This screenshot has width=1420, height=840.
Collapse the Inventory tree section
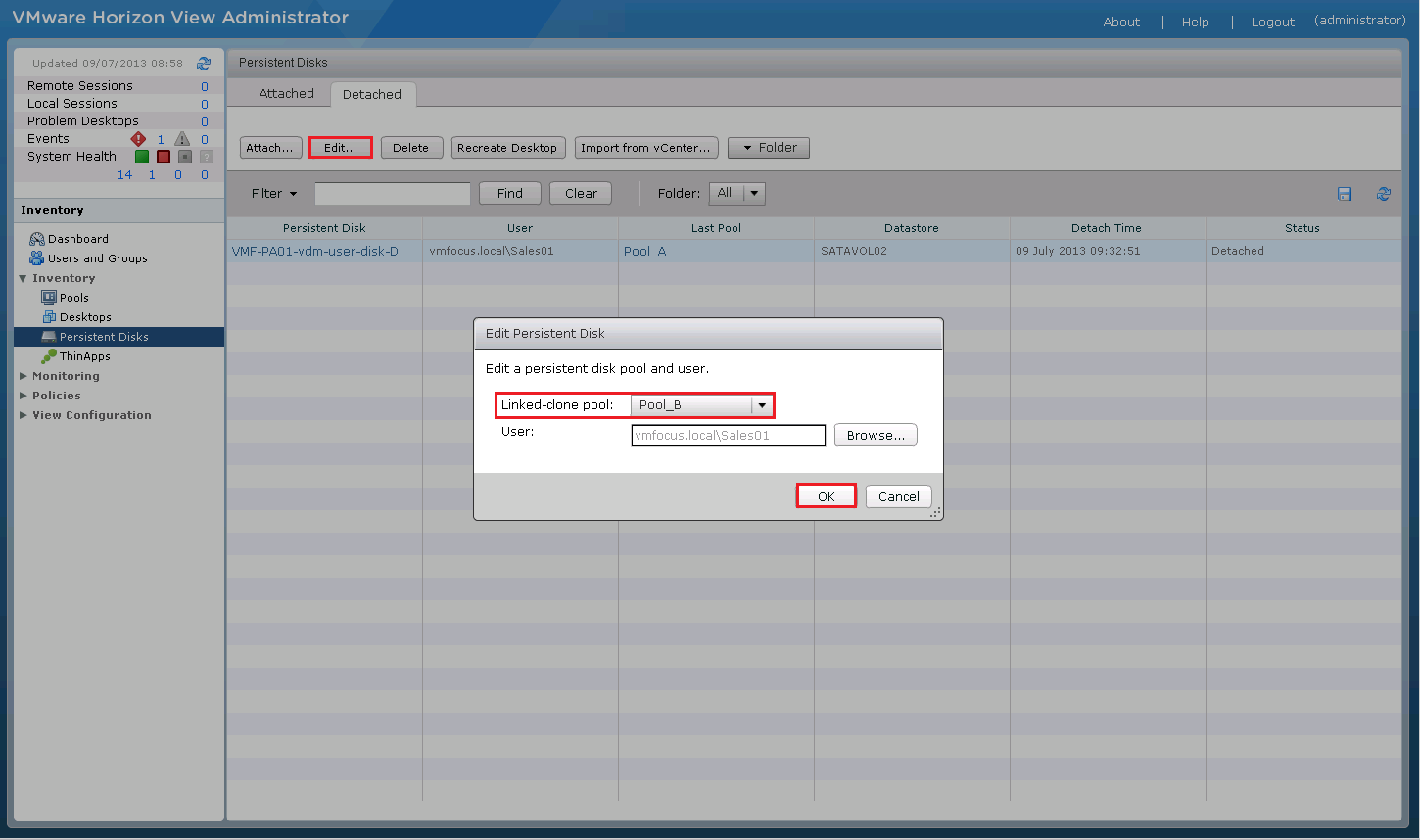pos(24,279)
